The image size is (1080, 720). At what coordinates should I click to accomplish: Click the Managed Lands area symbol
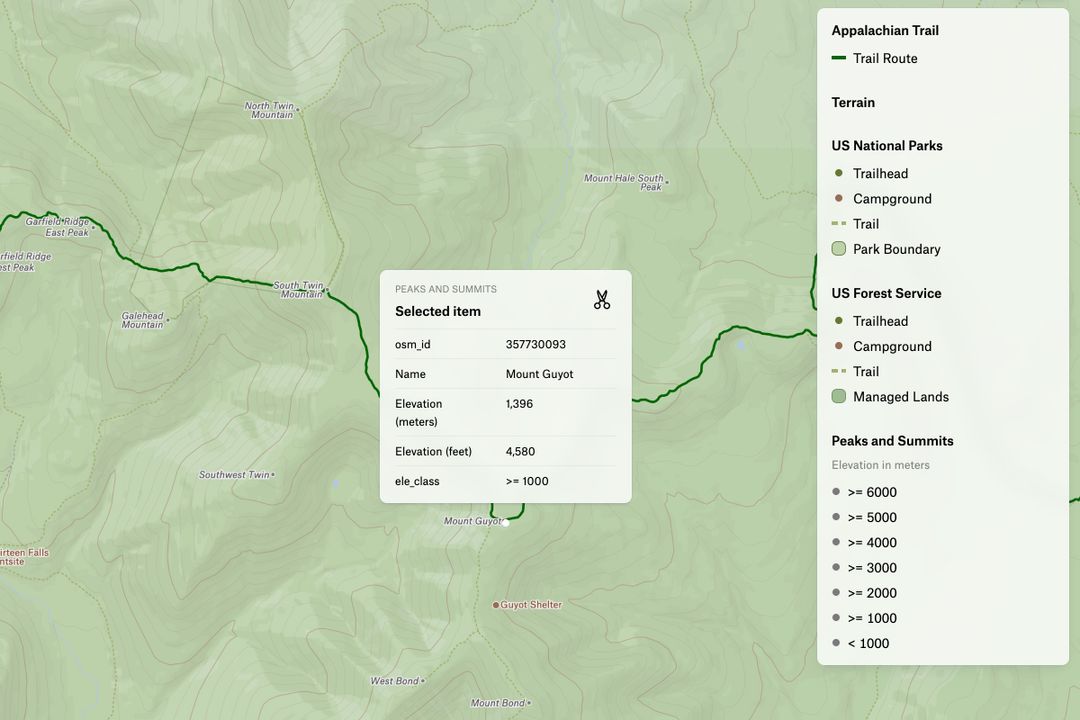pos(838,396)
